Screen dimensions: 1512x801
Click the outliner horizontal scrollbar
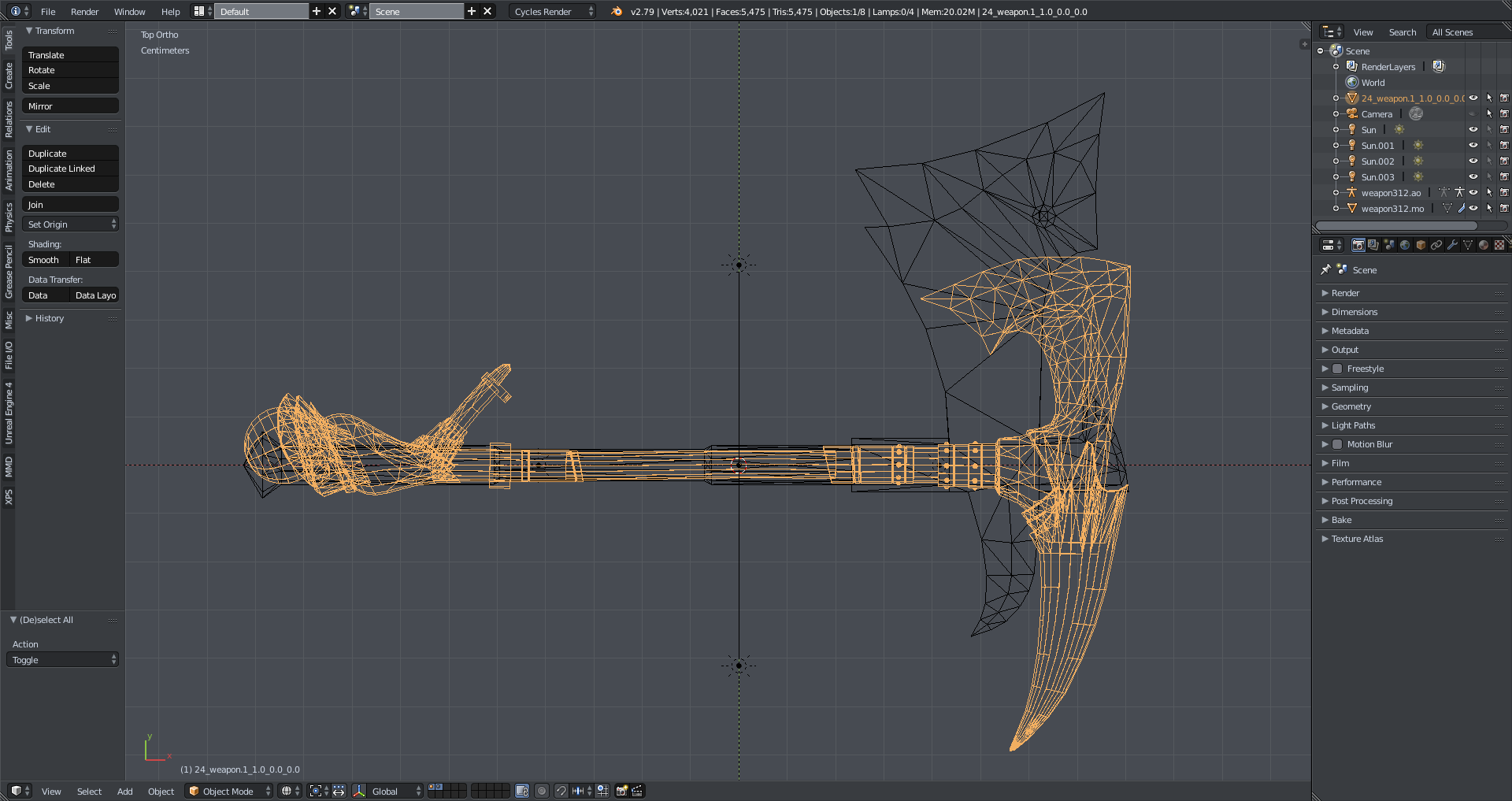point(1396,225)
